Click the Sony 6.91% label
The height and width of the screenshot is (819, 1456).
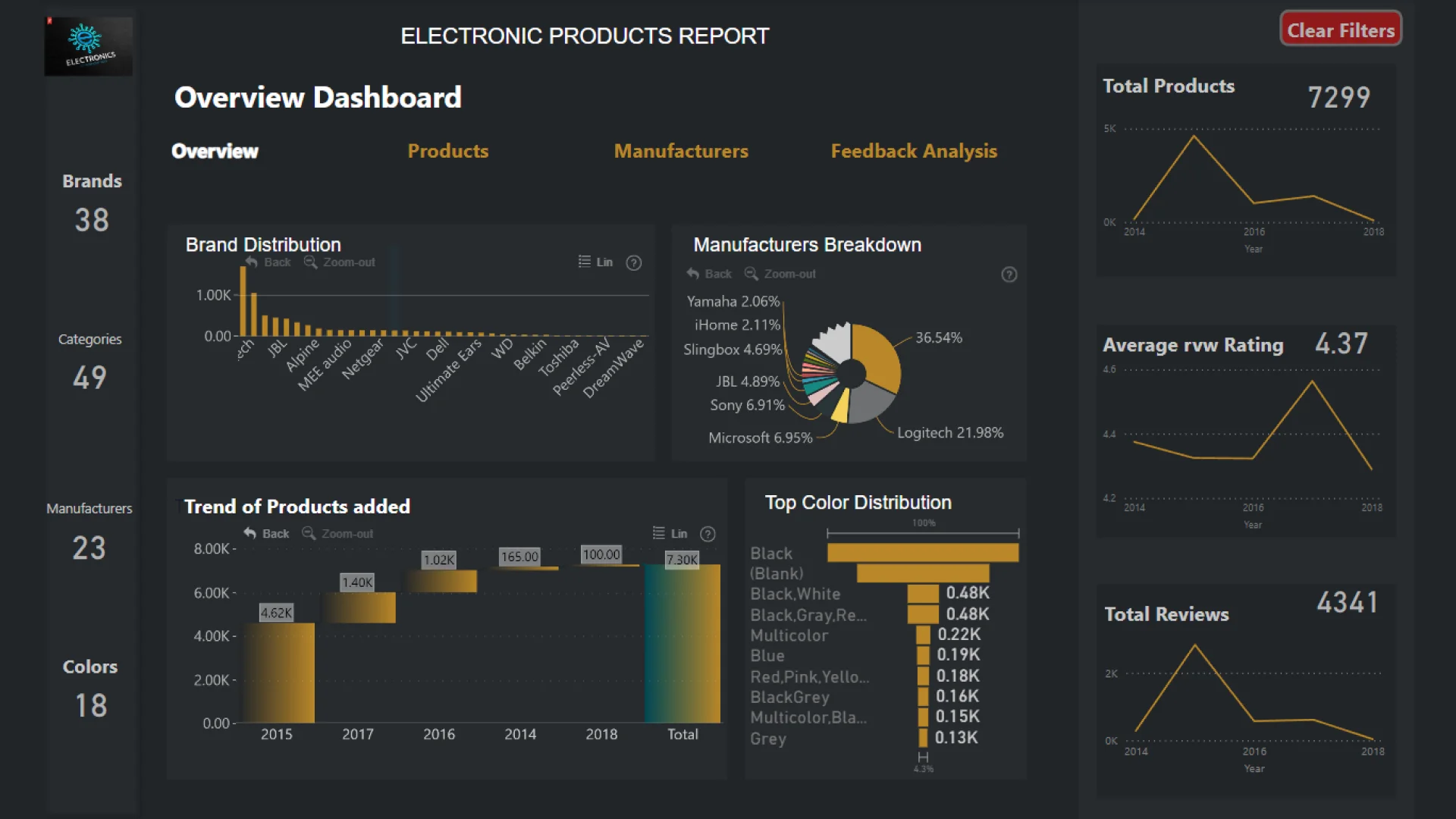point(747,405)
